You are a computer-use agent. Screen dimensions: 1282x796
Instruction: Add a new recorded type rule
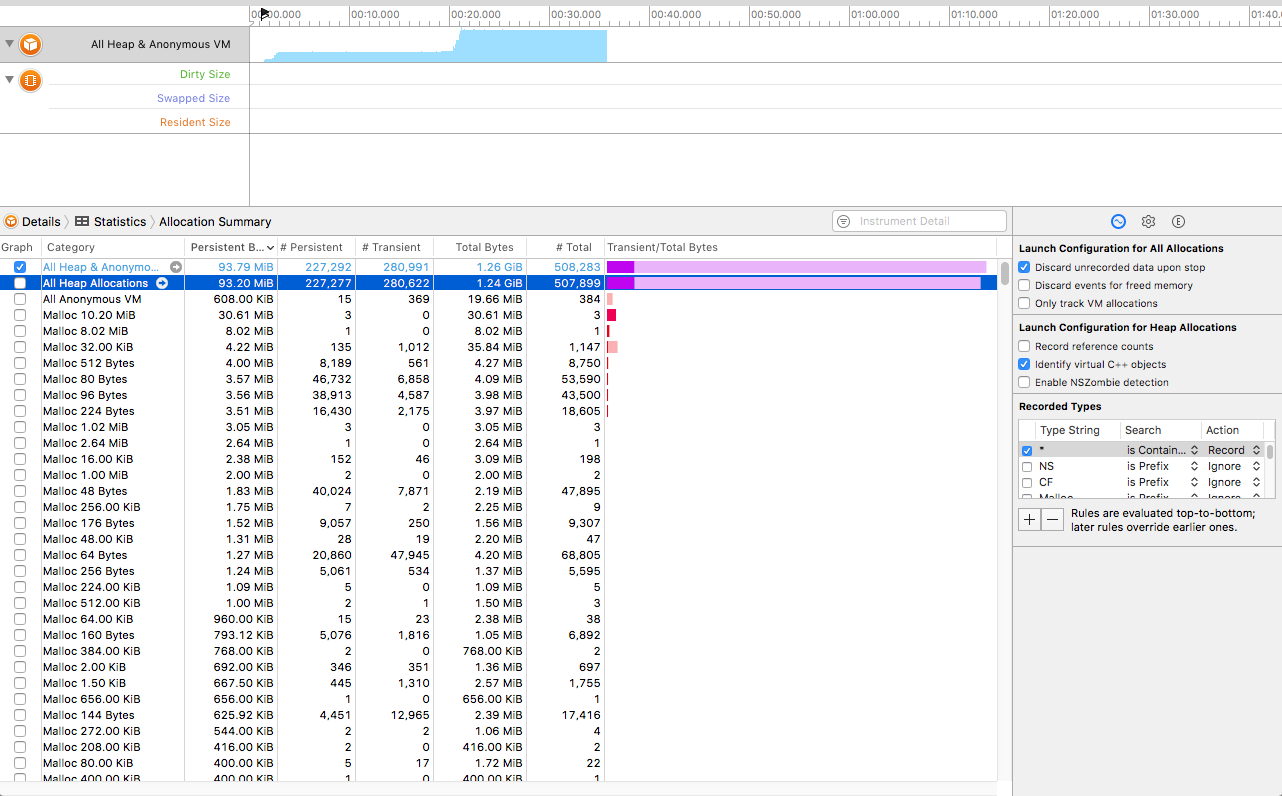click(x=1029, y=519)
